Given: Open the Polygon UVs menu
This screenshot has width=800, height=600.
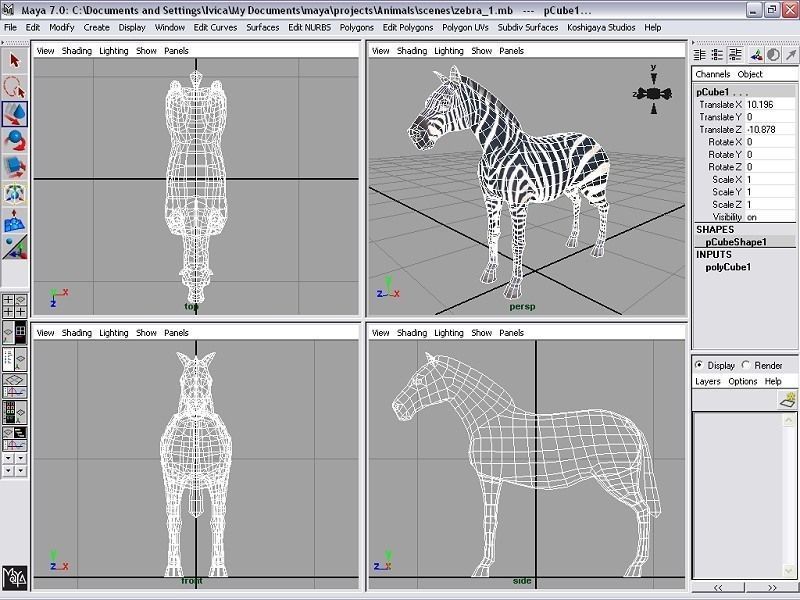Looking at the screenshot, I should (x=465, y=28).
